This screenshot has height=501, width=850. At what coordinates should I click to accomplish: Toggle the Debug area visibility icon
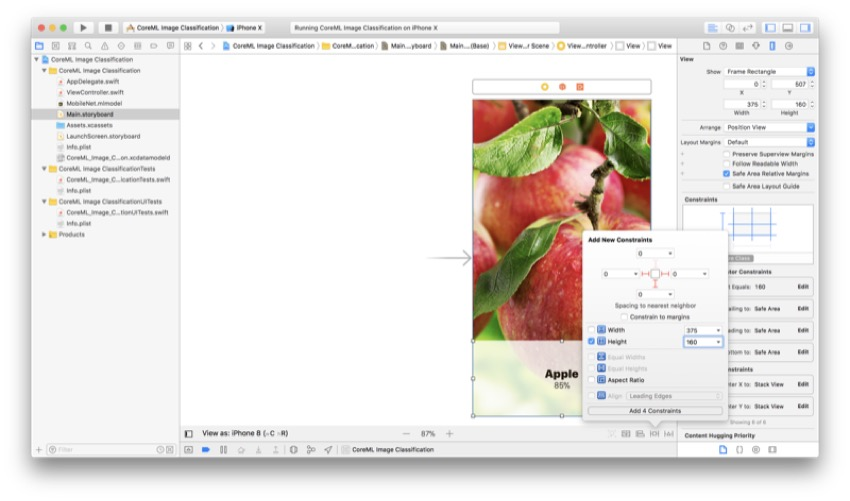[788, 28]
